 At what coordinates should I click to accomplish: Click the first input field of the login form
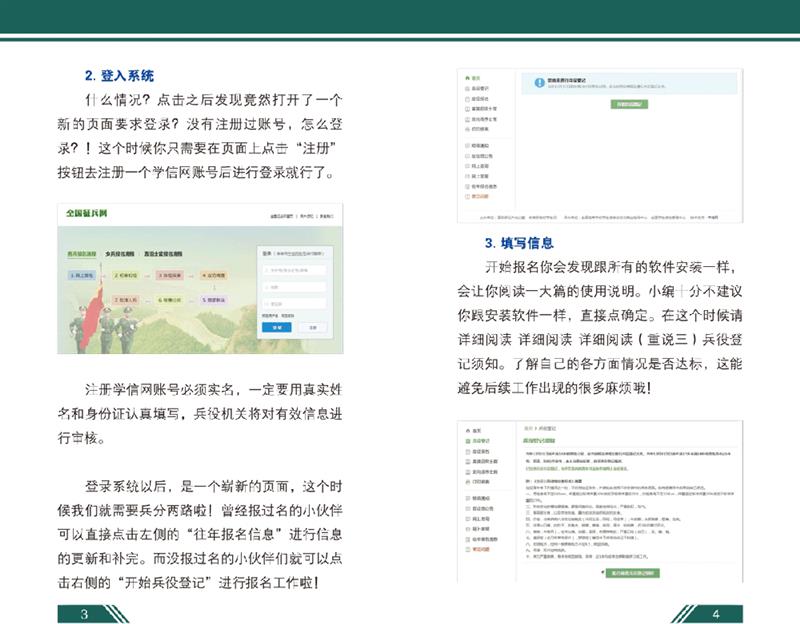click(294, 270)
